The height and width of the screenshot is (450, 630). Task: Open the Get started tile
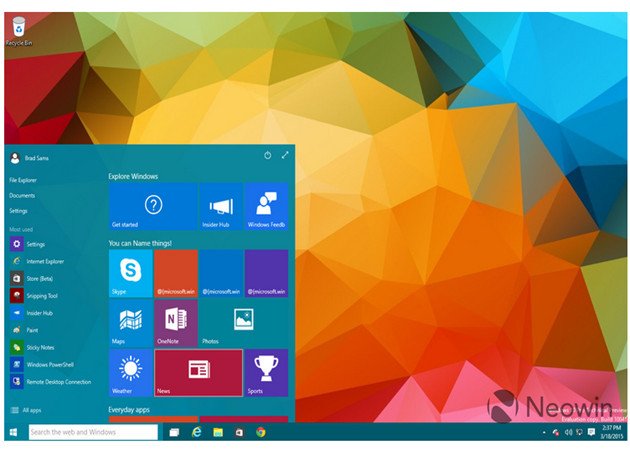(x=152, y=207)
